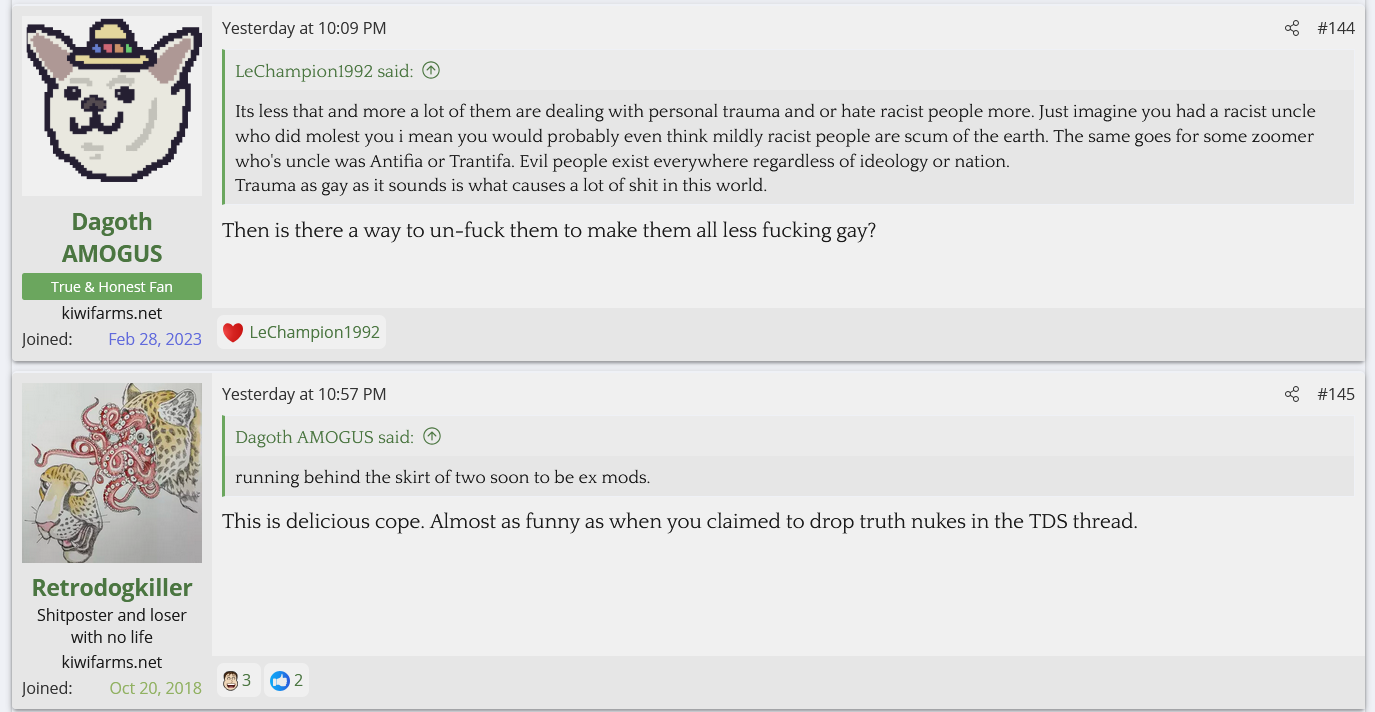Click the "Yesterday at 10:57 PM" timestamp
The width and height of the screenshot is (1375, 712).
tap(304, 394)
